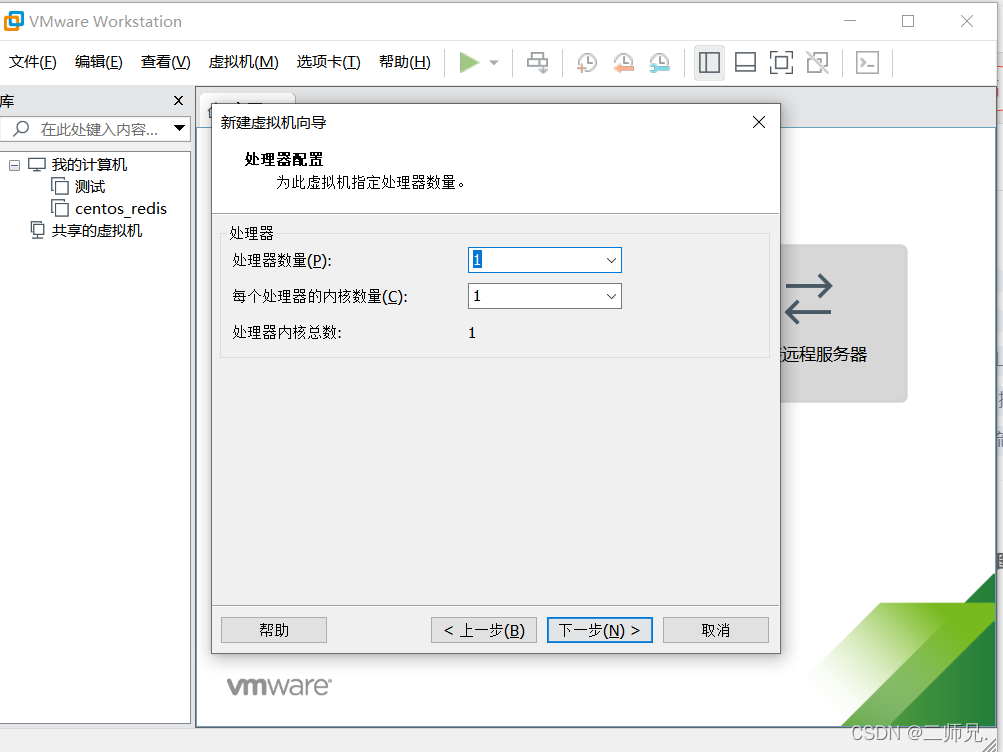Open the power options dropdown arrow
Screen dimensions: 1003x752
point(492,62)
